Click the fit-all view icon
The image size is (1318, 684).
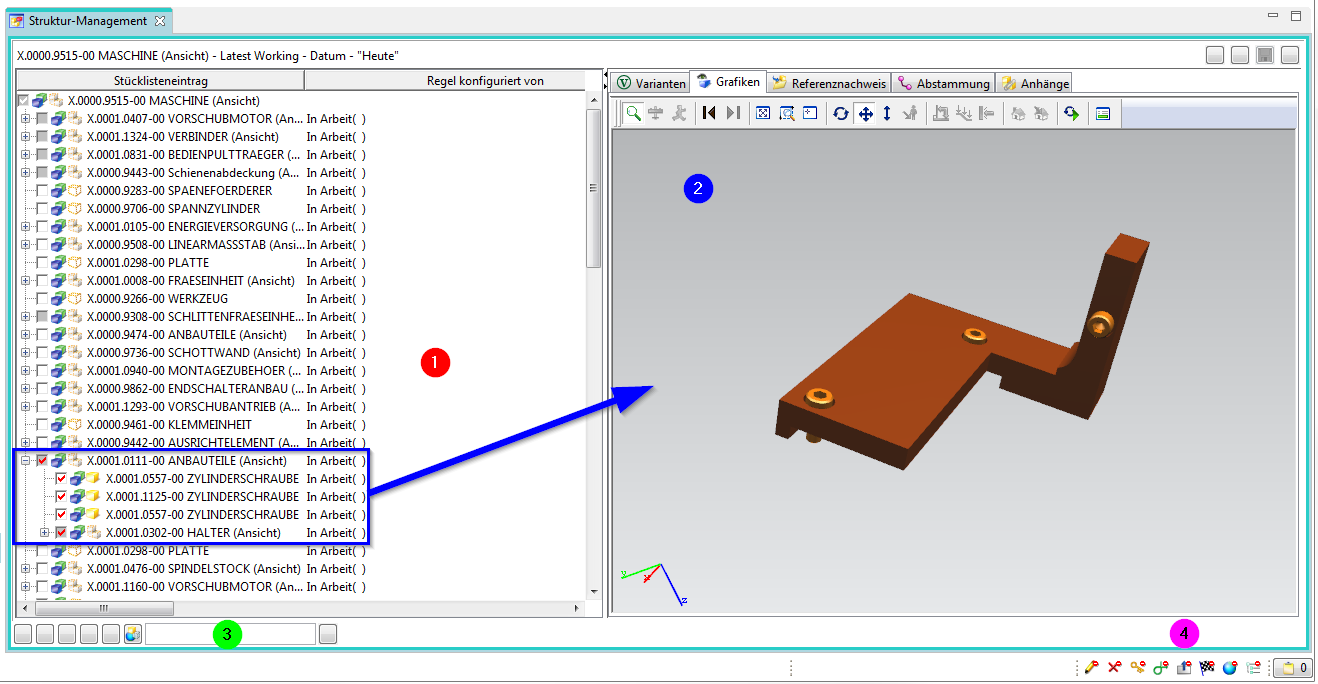click(x=763, y=114)
